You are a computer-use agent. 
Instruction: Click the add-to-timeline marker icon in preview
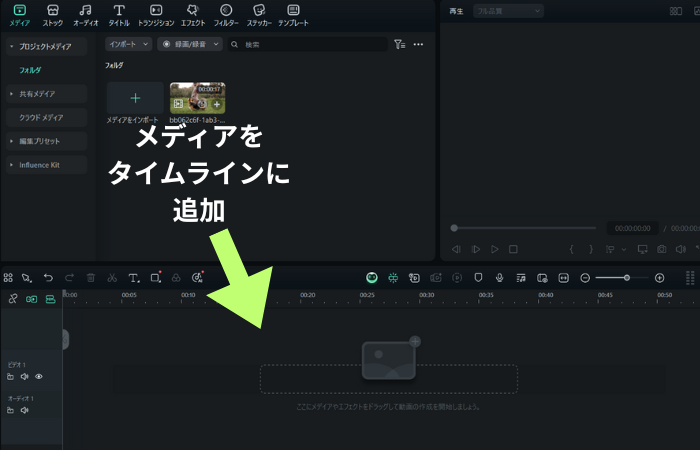click(610, 249)
